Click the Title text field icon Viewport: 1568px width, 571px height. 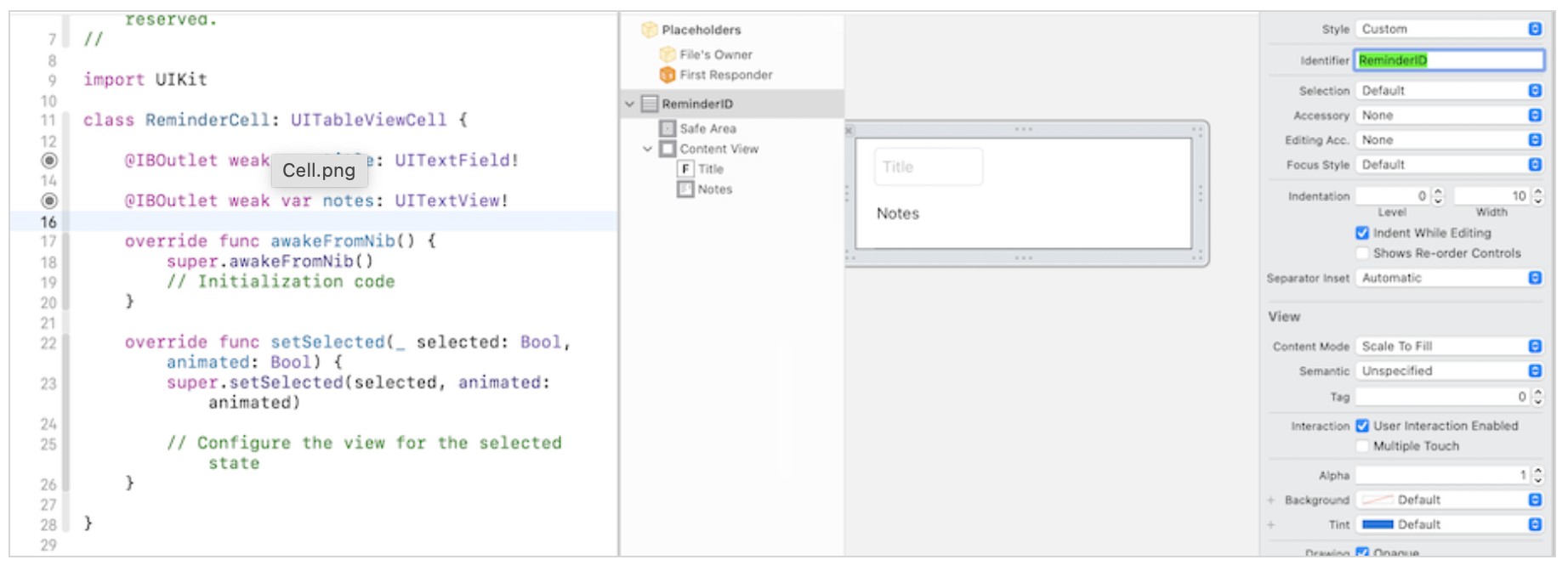coord(685,168)
